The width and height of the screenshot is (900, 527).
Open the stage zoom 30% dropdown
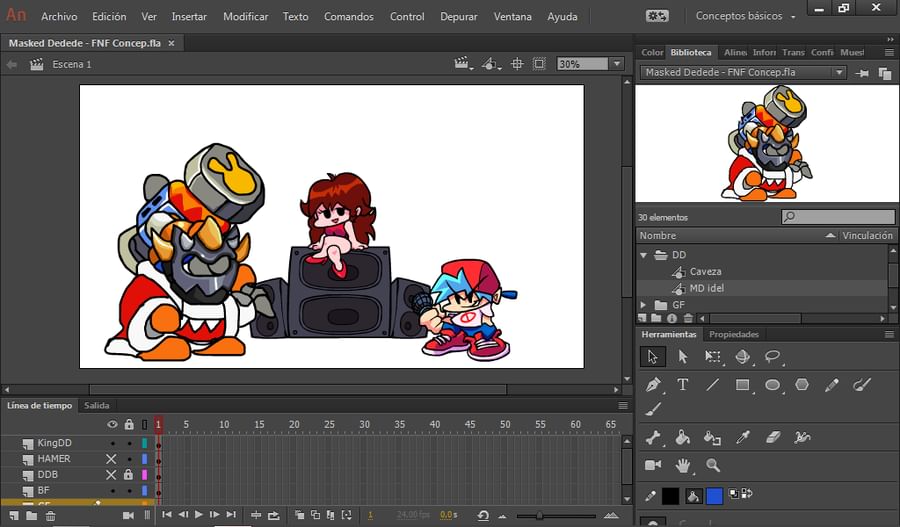[617, 64]
